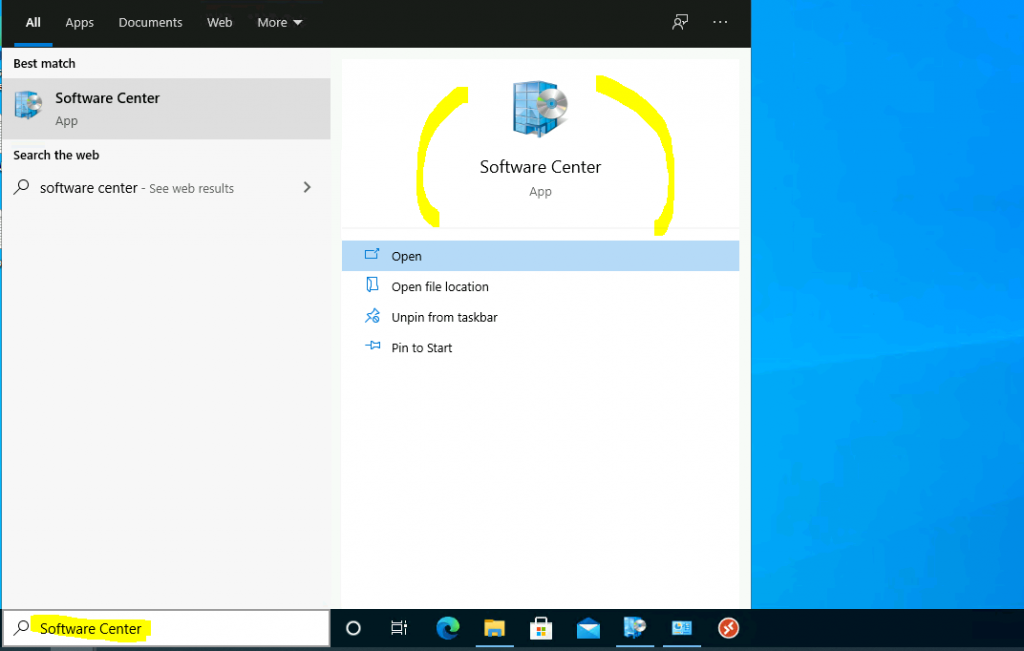Open the red remote desktop taskbar icon
The image size is (1024, 651).
(729, 628)
